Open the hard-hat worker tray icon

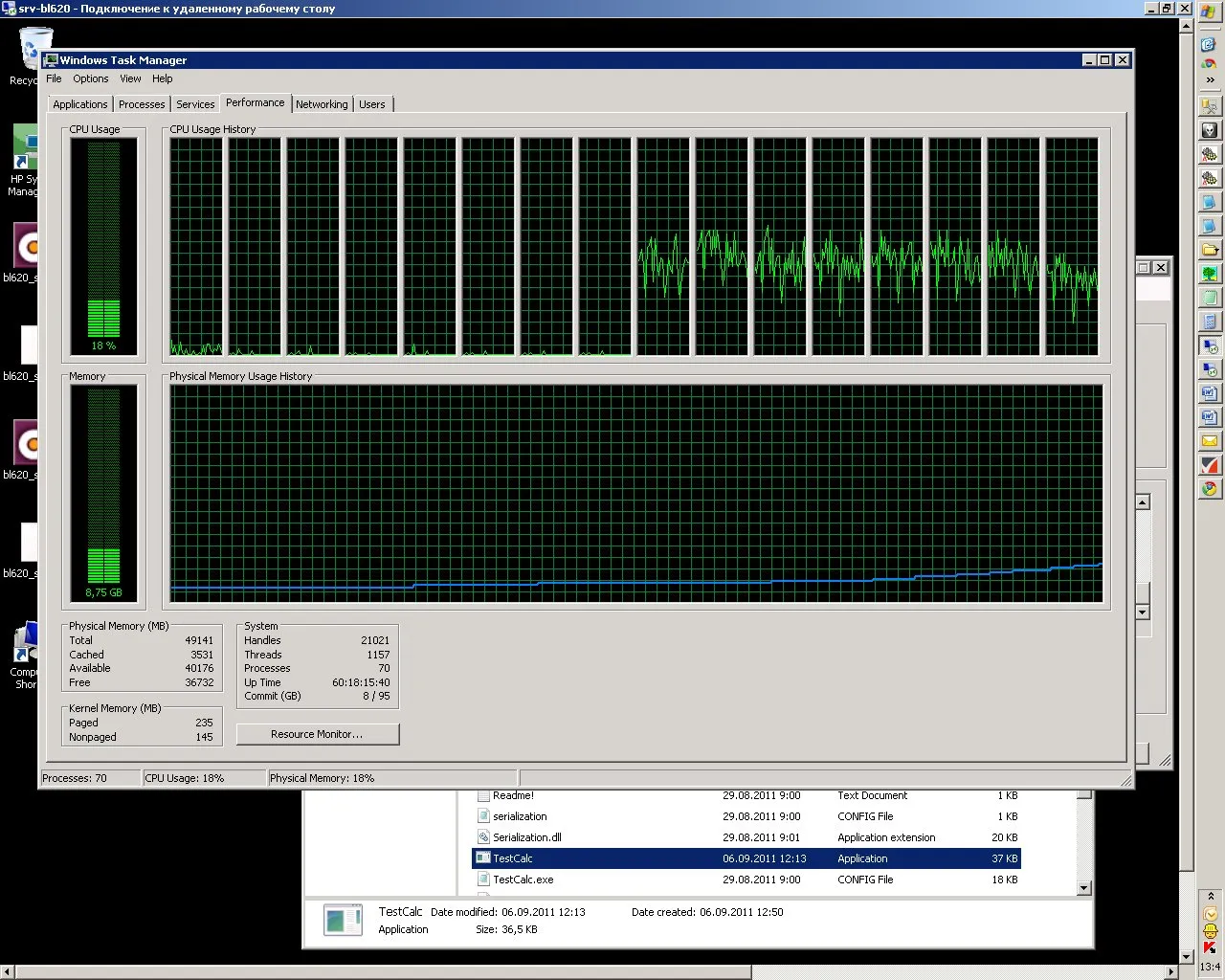tap(1210, 930)
